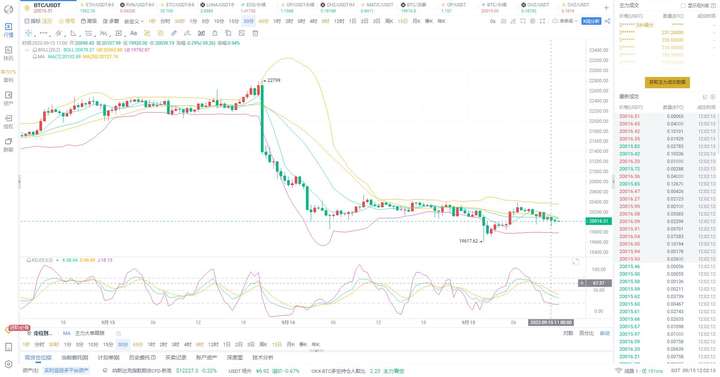This screenshot has width=720, height=377.
Task: Open the tablet-shaped icon in left sidebar
Action: (x=8, y=347)
